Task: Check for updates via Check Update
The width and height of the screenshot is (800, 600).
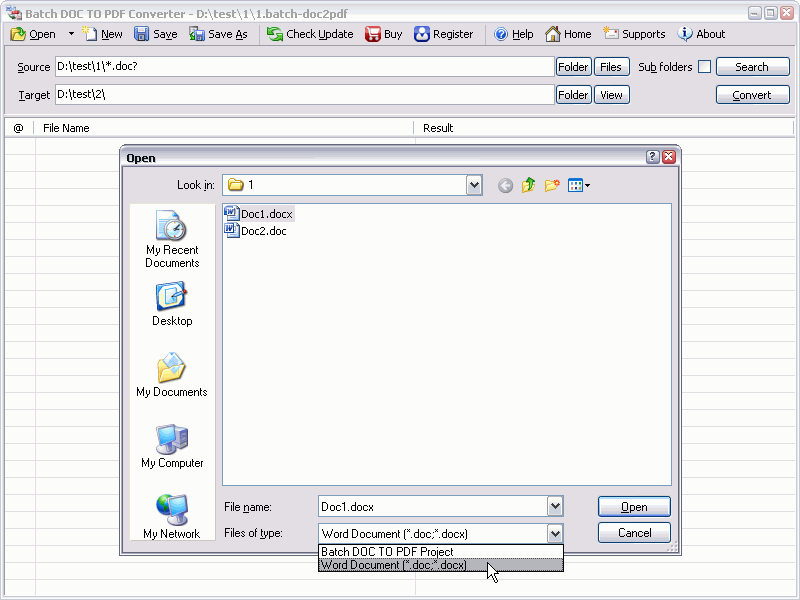Action: 310,34
